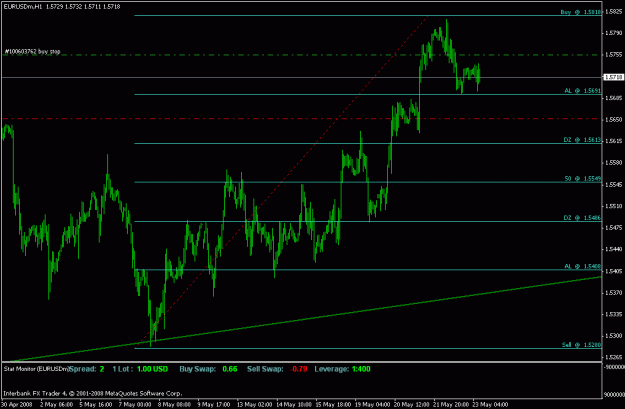This screenshot has height=409, width=625.
Task: Click the Buy @ 1.5818 level label
Action: pos(580,12)
